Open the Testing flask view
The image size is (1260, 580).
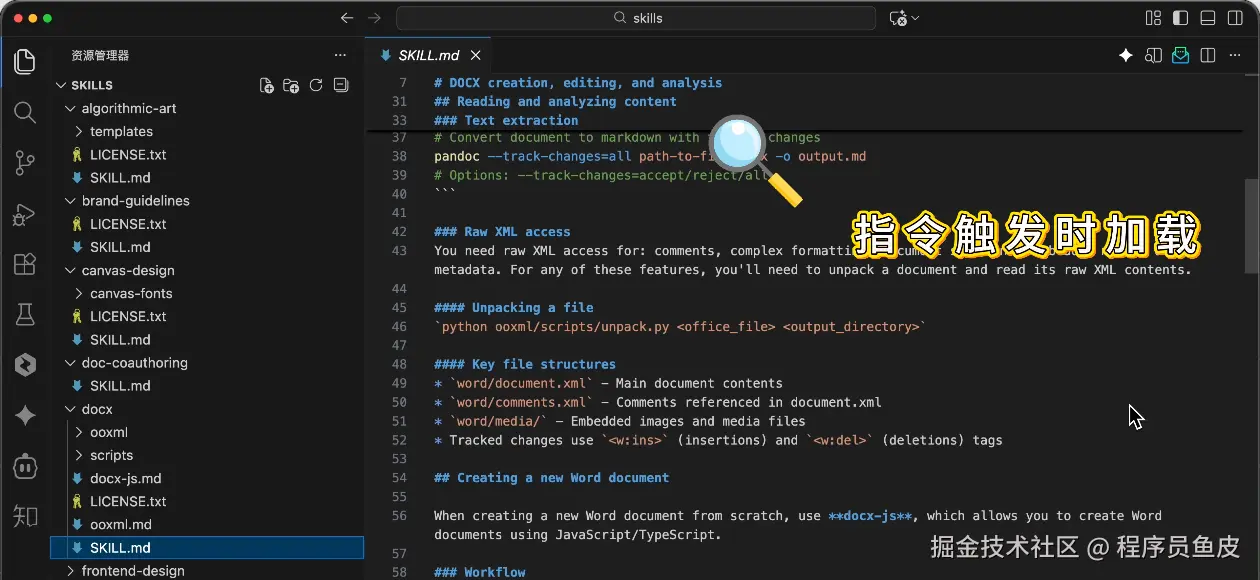pos(25,314)
